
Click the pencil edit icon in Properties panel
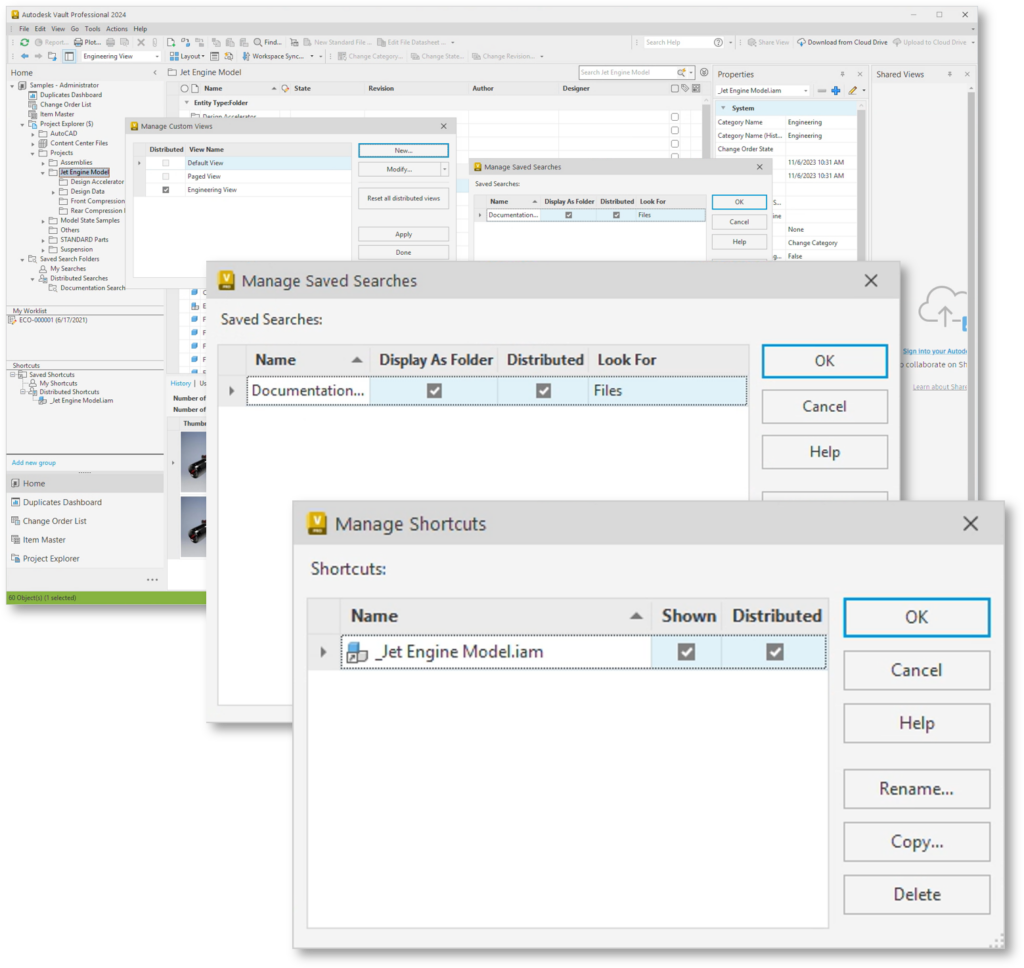(852, 91)
